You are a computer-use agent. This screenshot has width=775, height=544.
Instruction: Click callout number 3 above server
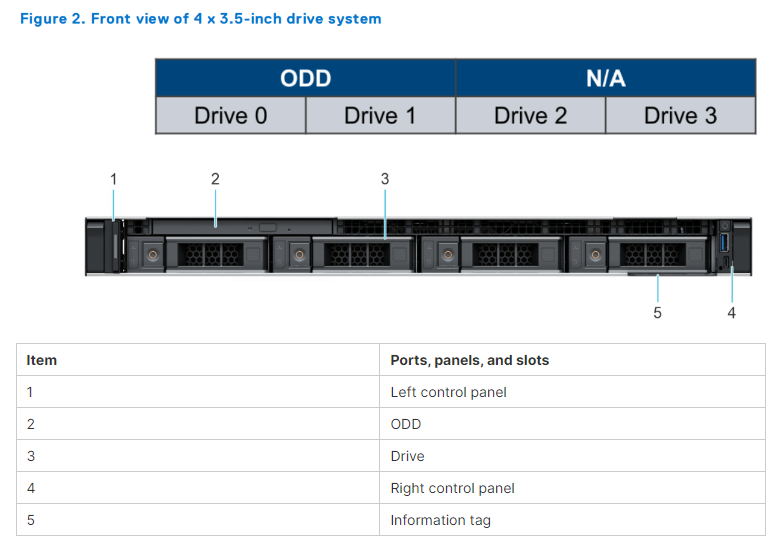[x=385, y=179]
